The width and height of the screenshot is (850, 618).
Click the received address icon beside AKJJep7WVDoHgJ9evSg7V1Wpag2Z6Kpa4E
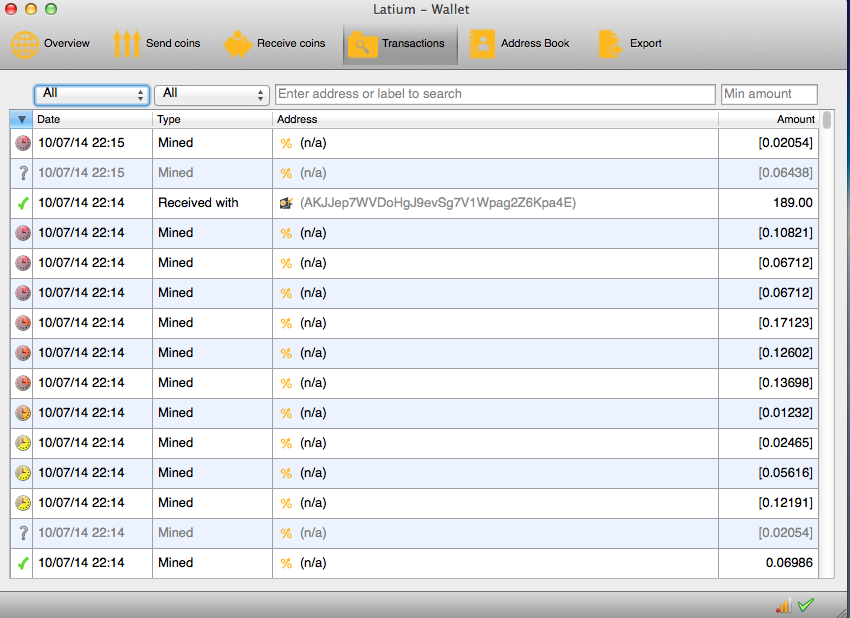[x=286, y=203]
